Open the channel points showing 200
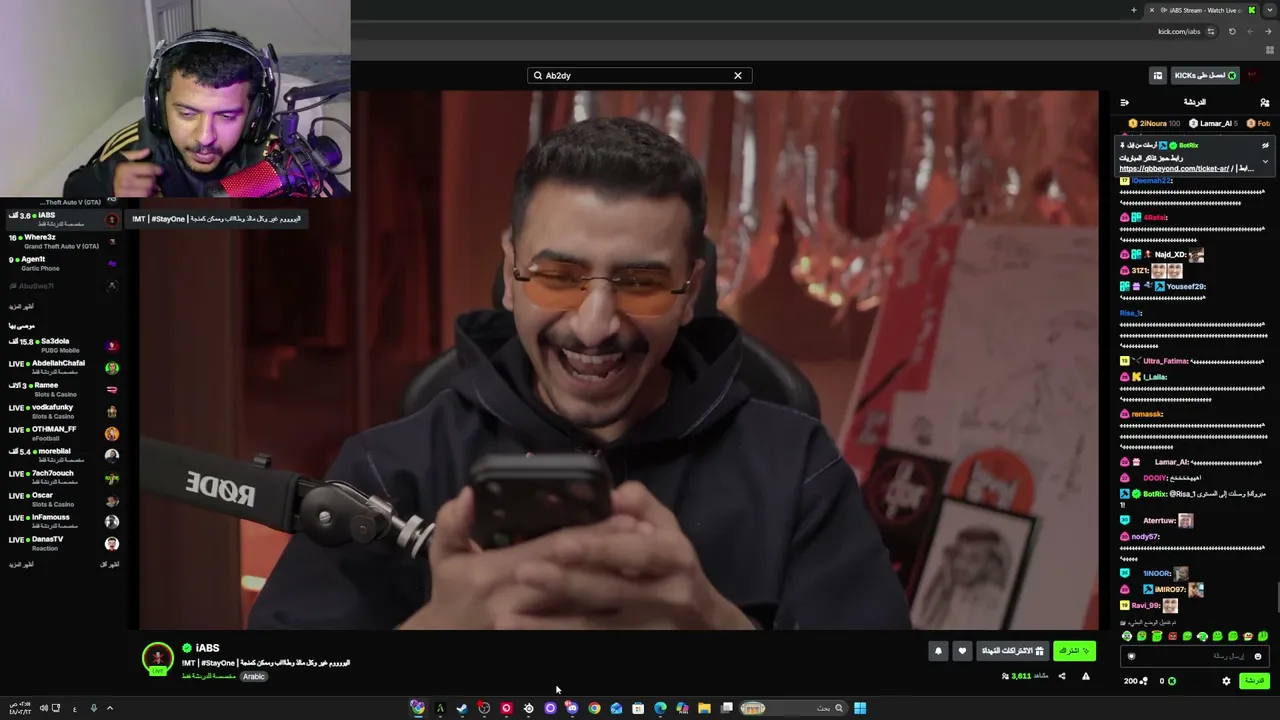The image size is (1280, 720). [x=1136, y=682]
